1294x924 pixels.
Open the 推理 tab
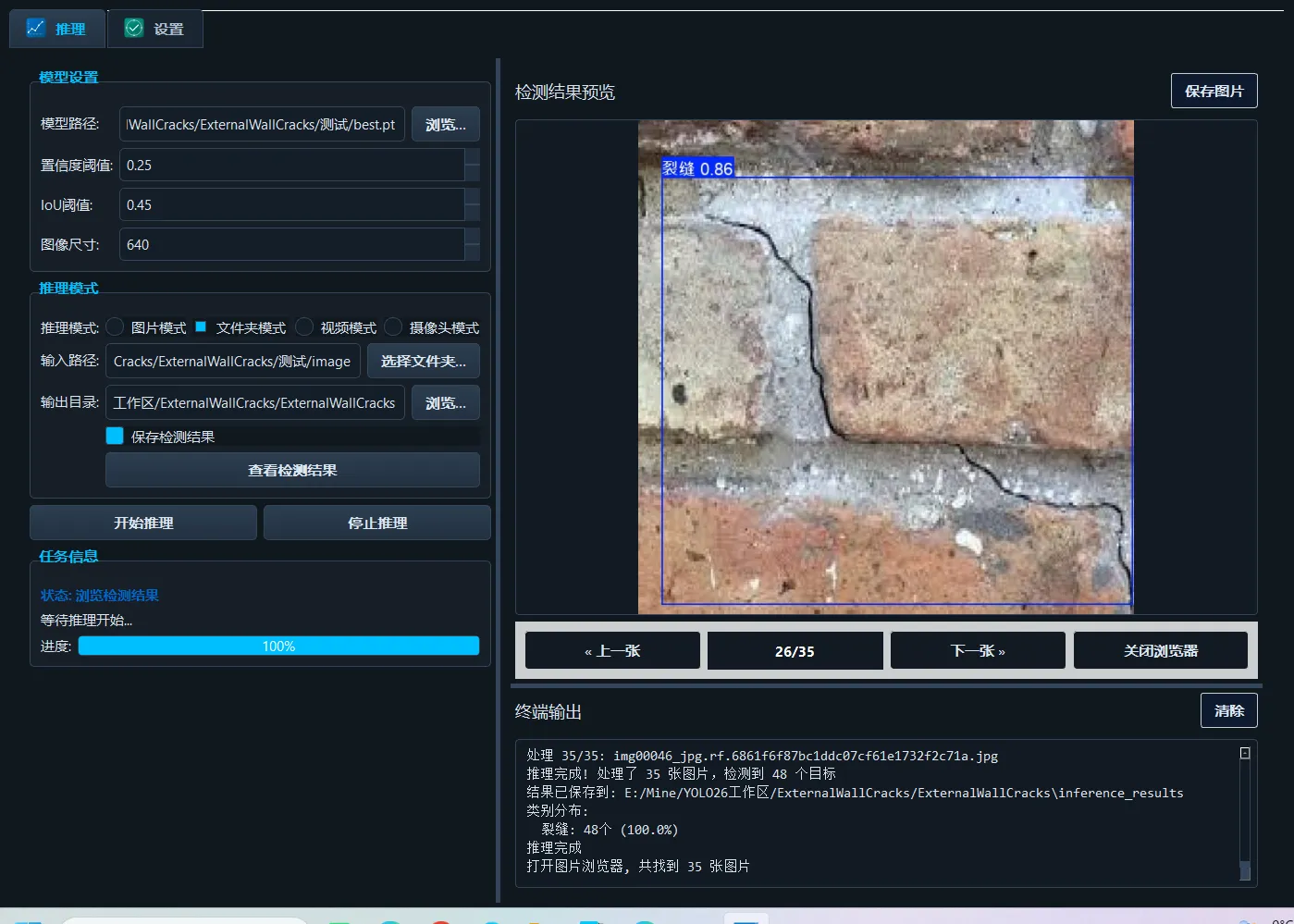click(57, 29)
